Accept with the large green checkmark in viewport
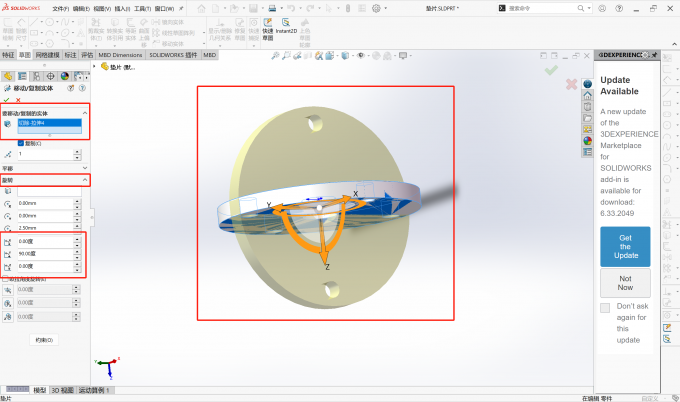This screenshot has height=402, width=680. click(551, 70)
